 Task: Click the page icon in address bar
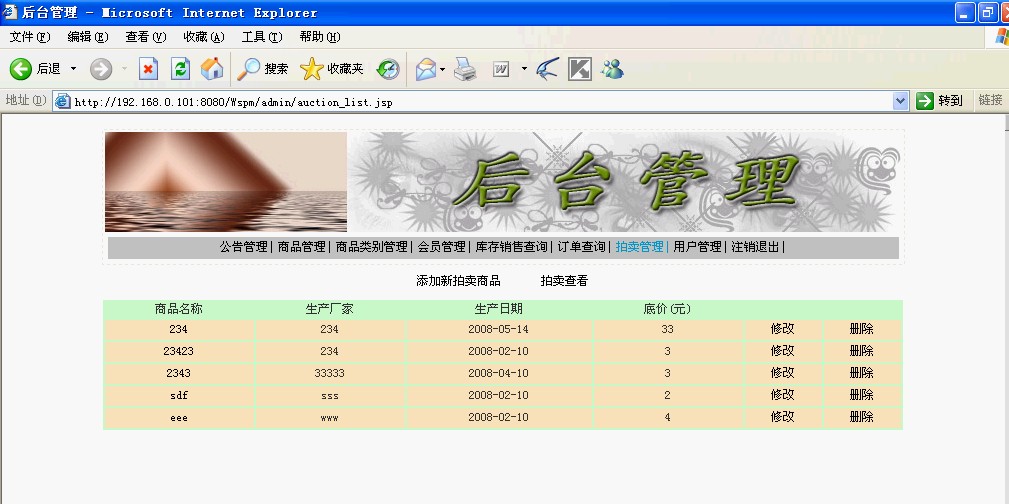click(62, 101)
